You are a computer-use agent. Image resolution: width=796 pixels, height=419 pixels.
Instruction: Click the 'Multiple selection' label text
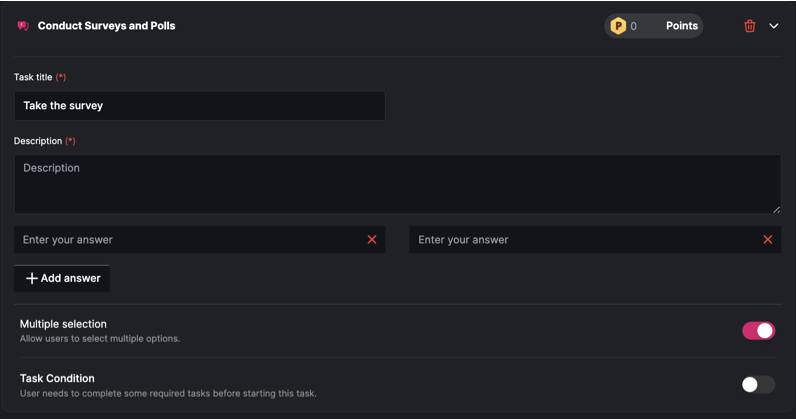[x=63, y=324]
